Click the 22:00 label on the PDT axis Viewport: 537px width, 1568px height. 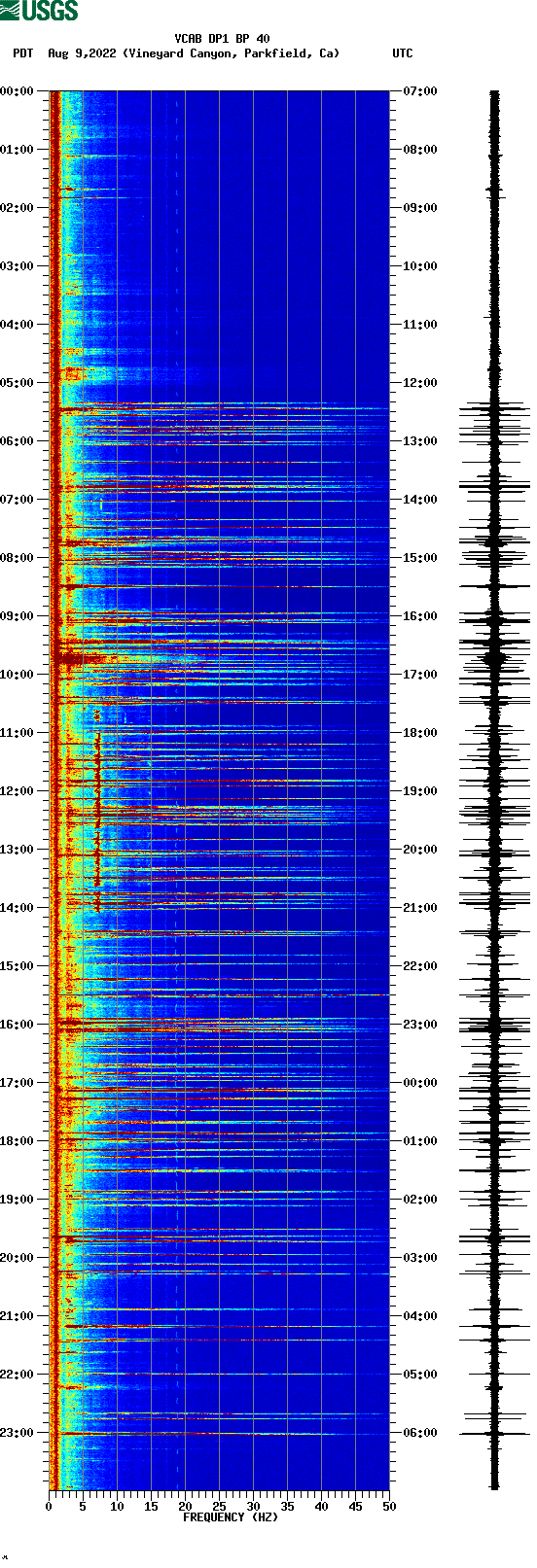click(18, 1375)
